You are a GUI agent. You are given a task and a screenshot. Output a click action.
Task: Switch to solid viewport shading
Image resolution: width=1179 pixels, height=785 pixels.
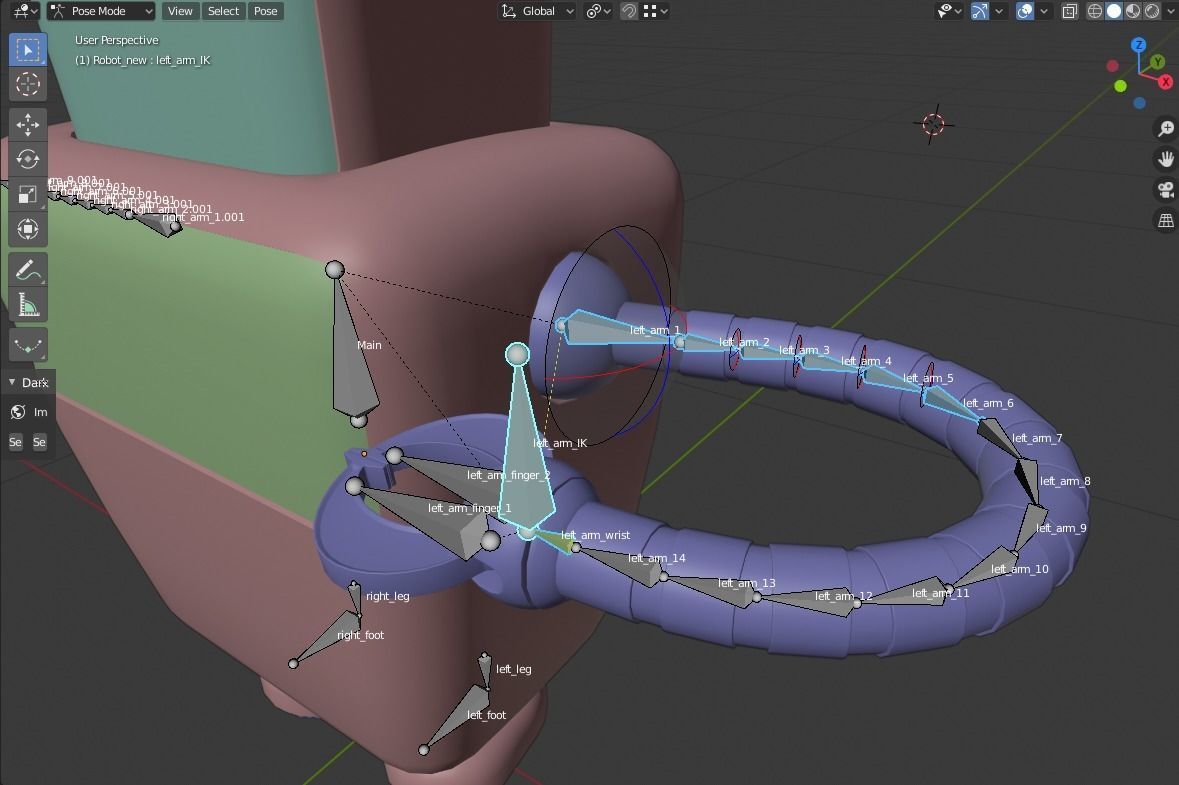click(1114, 11)
